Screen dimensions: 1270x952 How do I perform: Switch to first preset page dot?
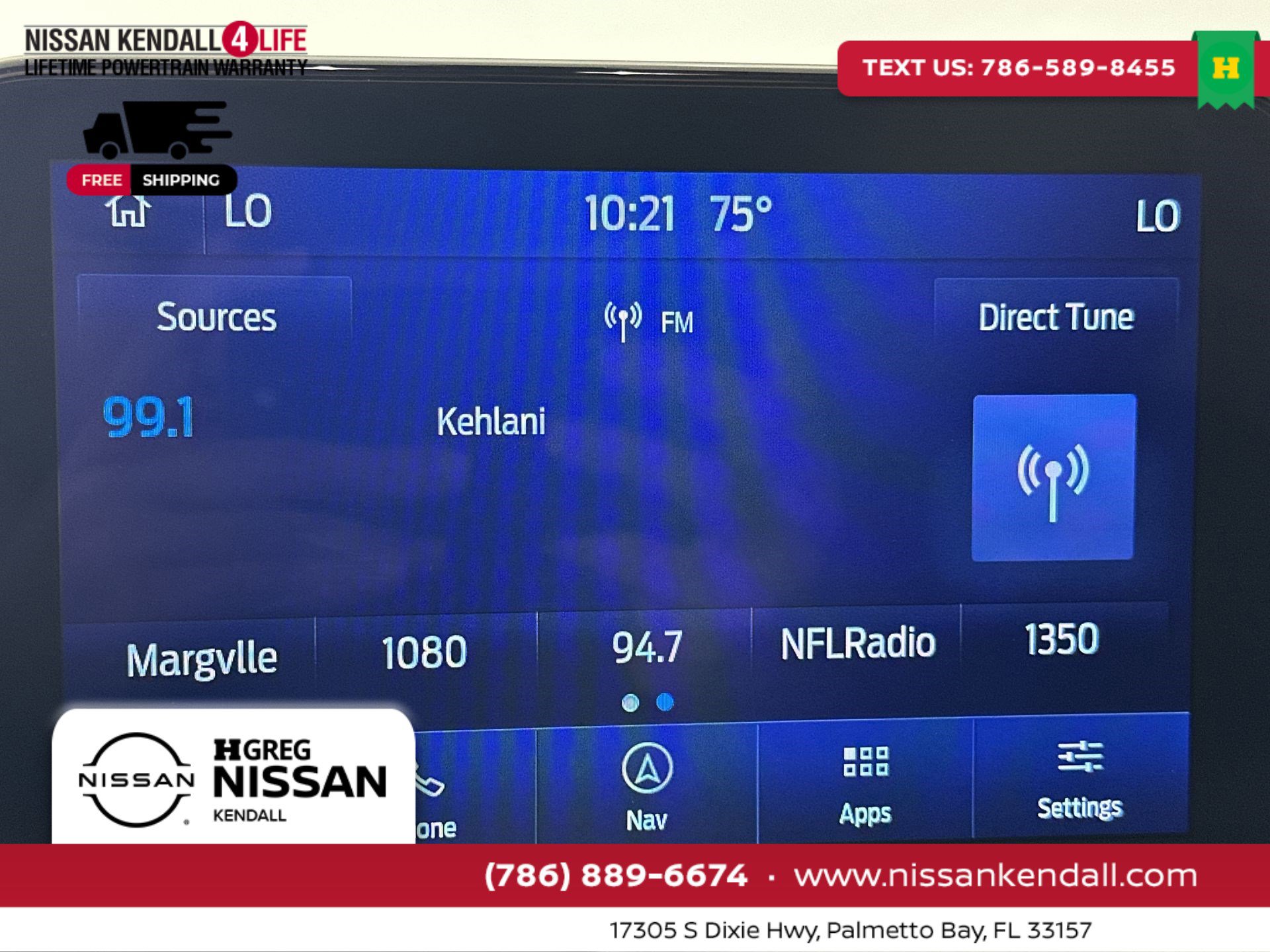point(630,703)
